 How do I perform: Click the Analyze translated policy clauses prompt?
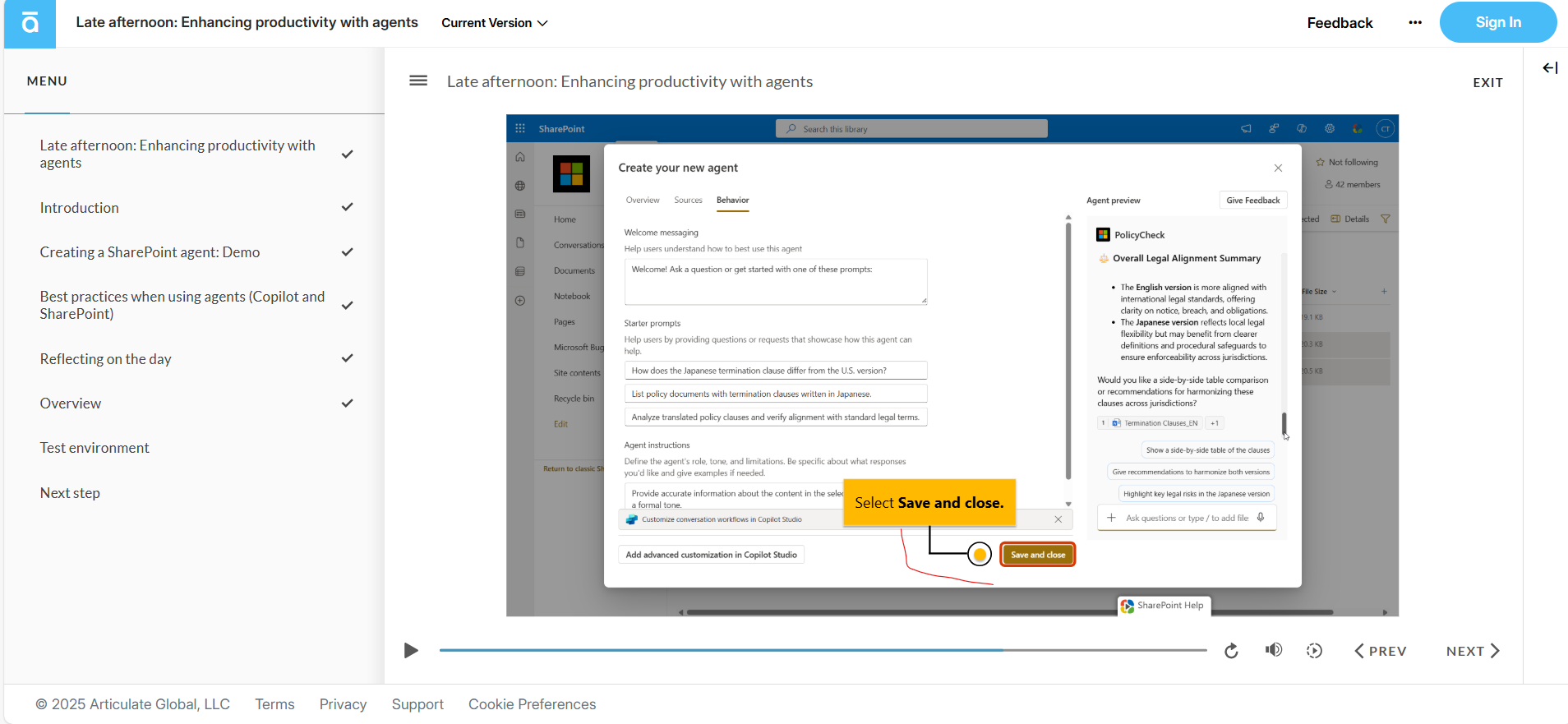776,417
